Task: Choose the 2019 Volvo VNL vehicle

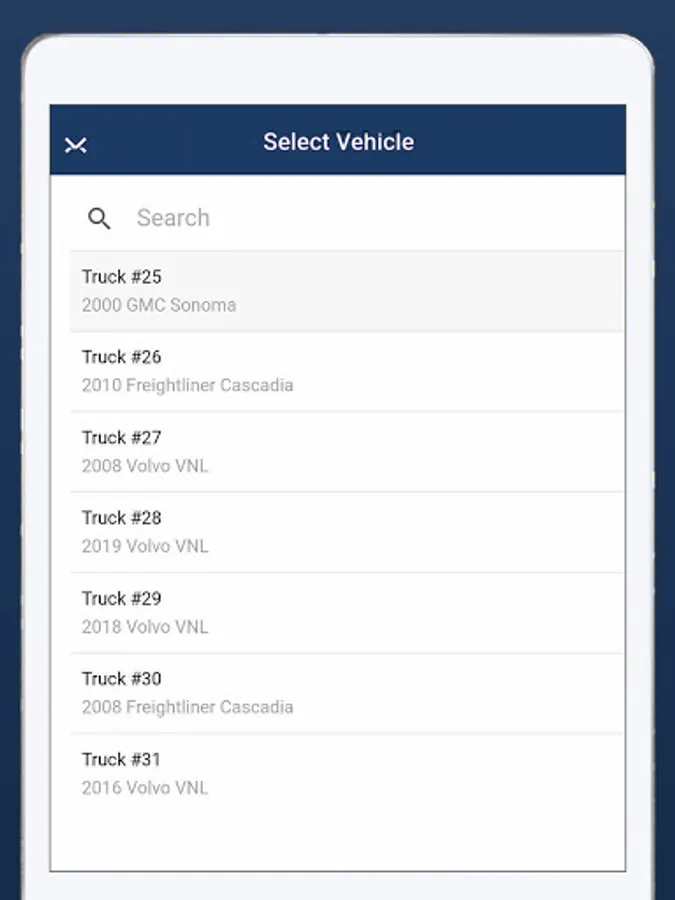Action: pyautogui.click(x=145, y=546)
